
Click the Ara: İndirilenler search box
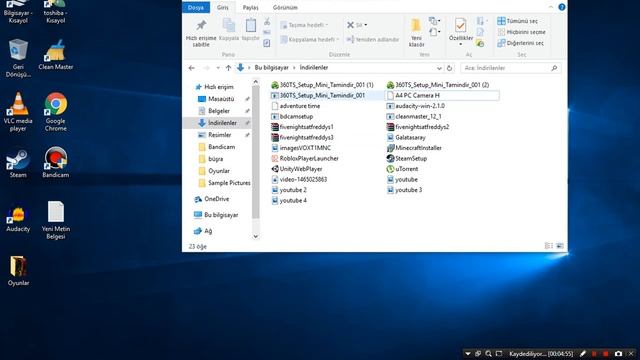pyautogui.click(x=510, y=68)
